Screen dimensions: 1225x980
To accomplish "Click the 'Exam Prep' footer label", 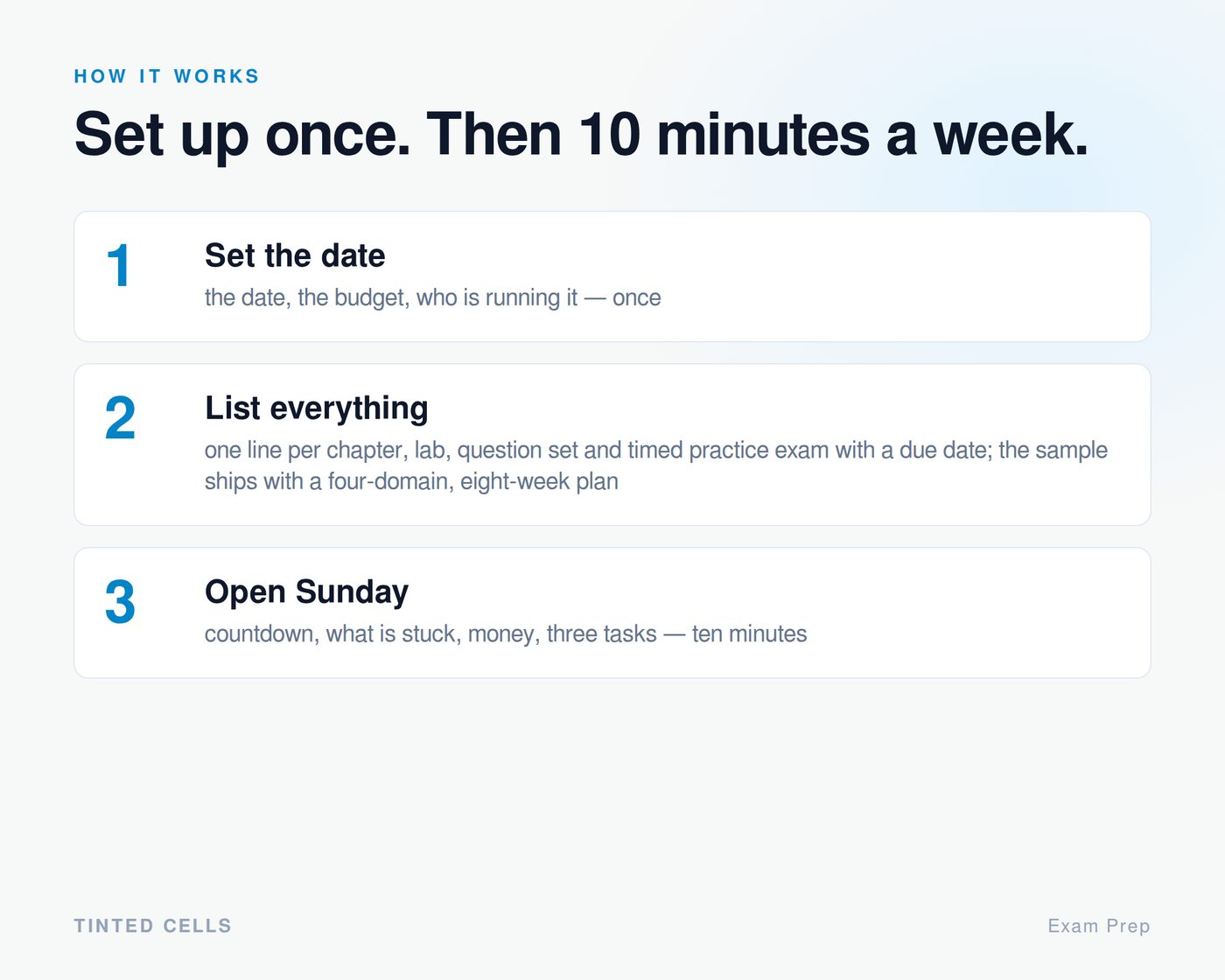I will pos(1099,926).
